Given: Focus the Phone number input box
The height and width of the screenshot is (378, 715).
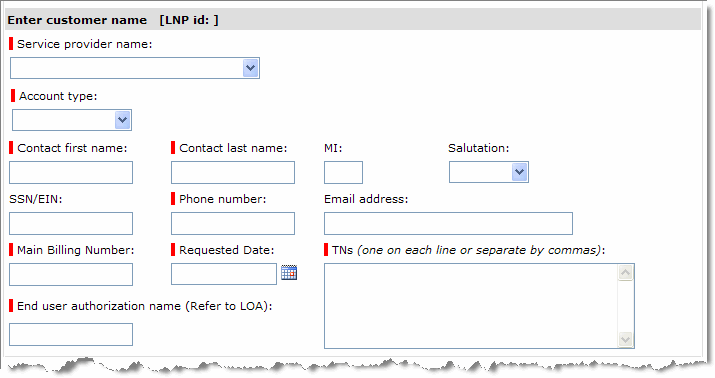Looking at the screenshot, I should (x=233, y=223).
